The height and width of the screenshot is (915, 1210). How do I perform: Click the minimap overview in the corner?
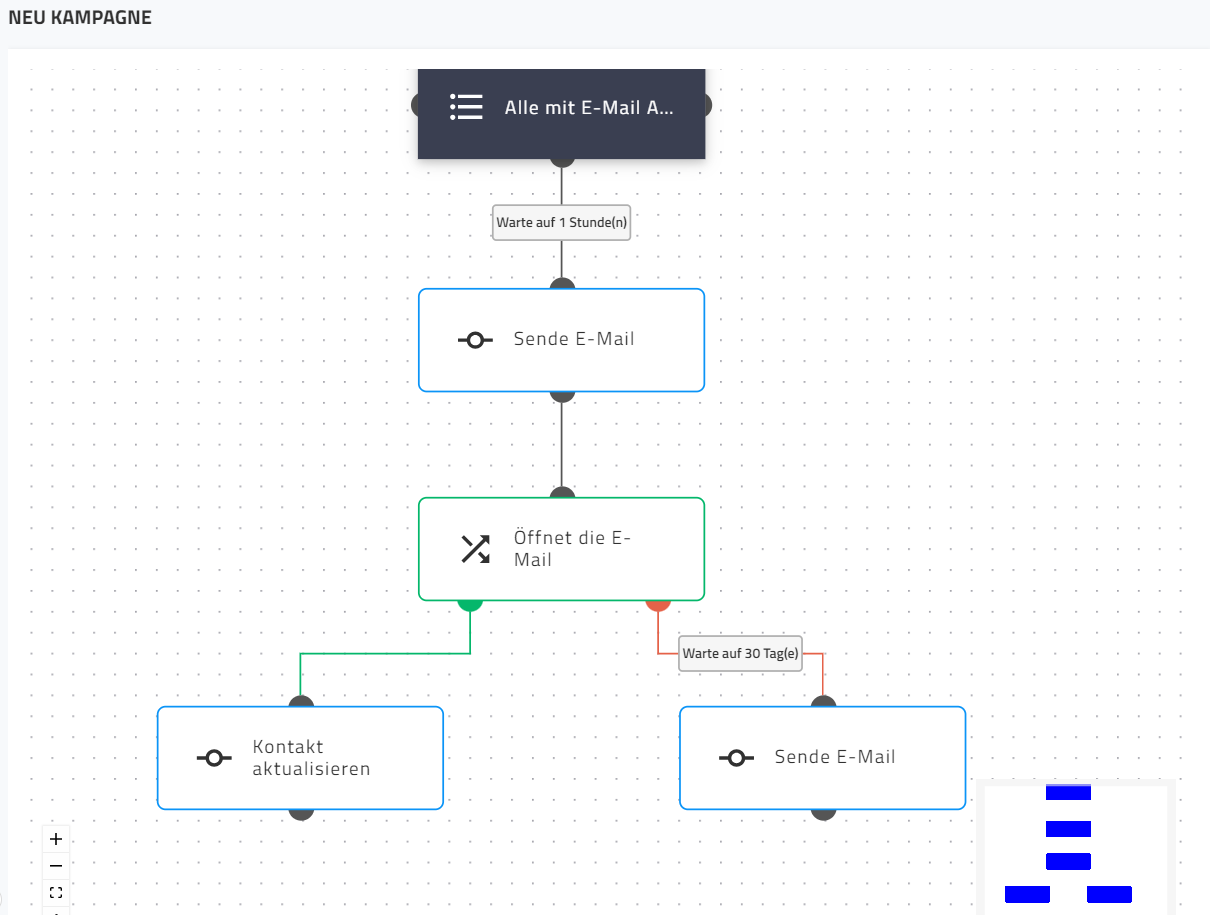(1070, 845)
